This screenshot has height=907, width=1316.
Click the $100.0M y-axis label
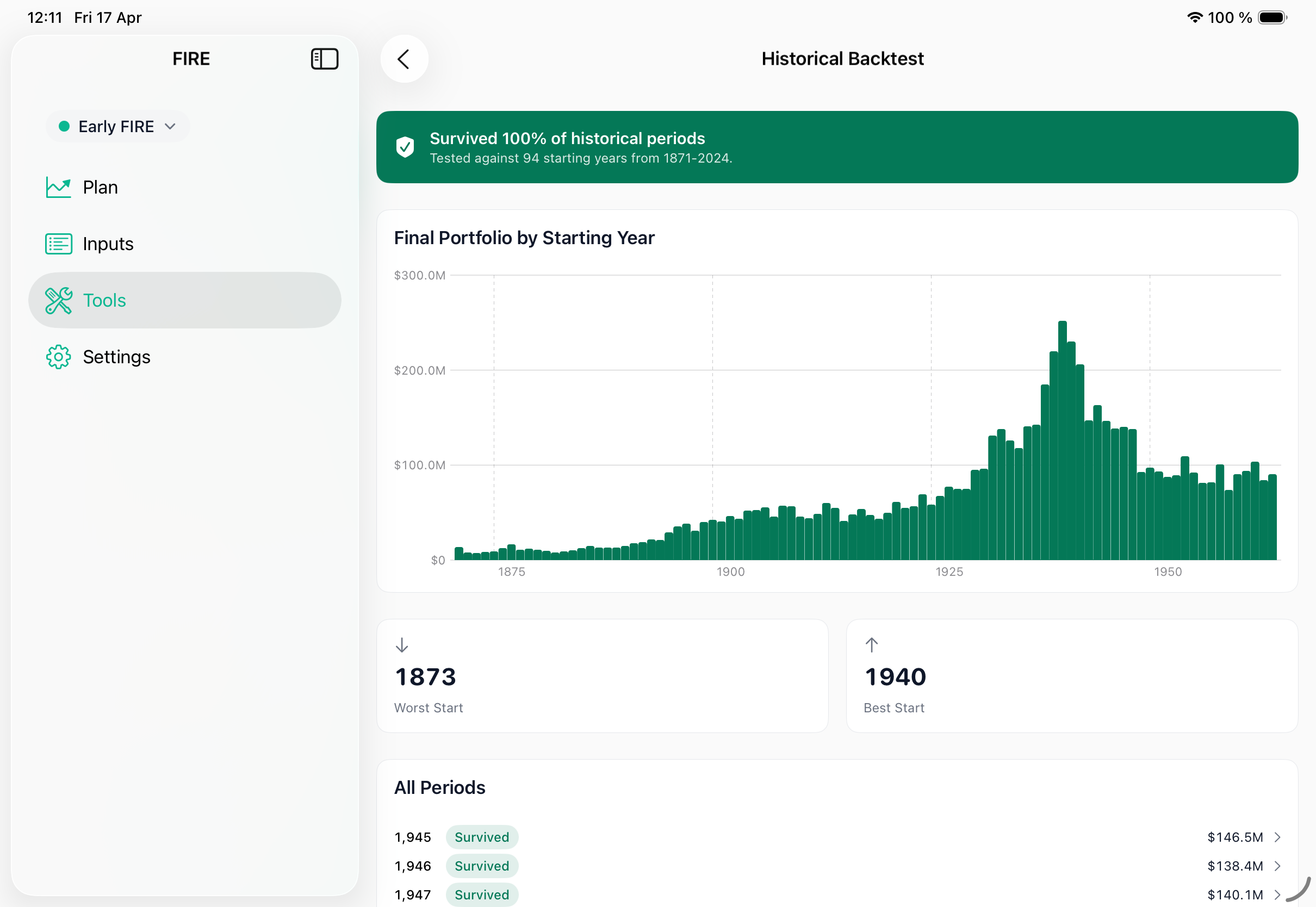pyautogui.click(x=419, y=465)
